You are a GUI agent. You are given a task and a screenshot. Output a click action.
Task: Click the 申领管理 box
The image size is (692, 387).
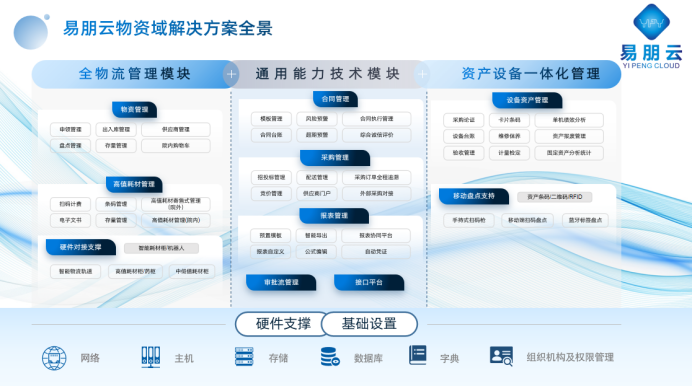click(71, 129)
